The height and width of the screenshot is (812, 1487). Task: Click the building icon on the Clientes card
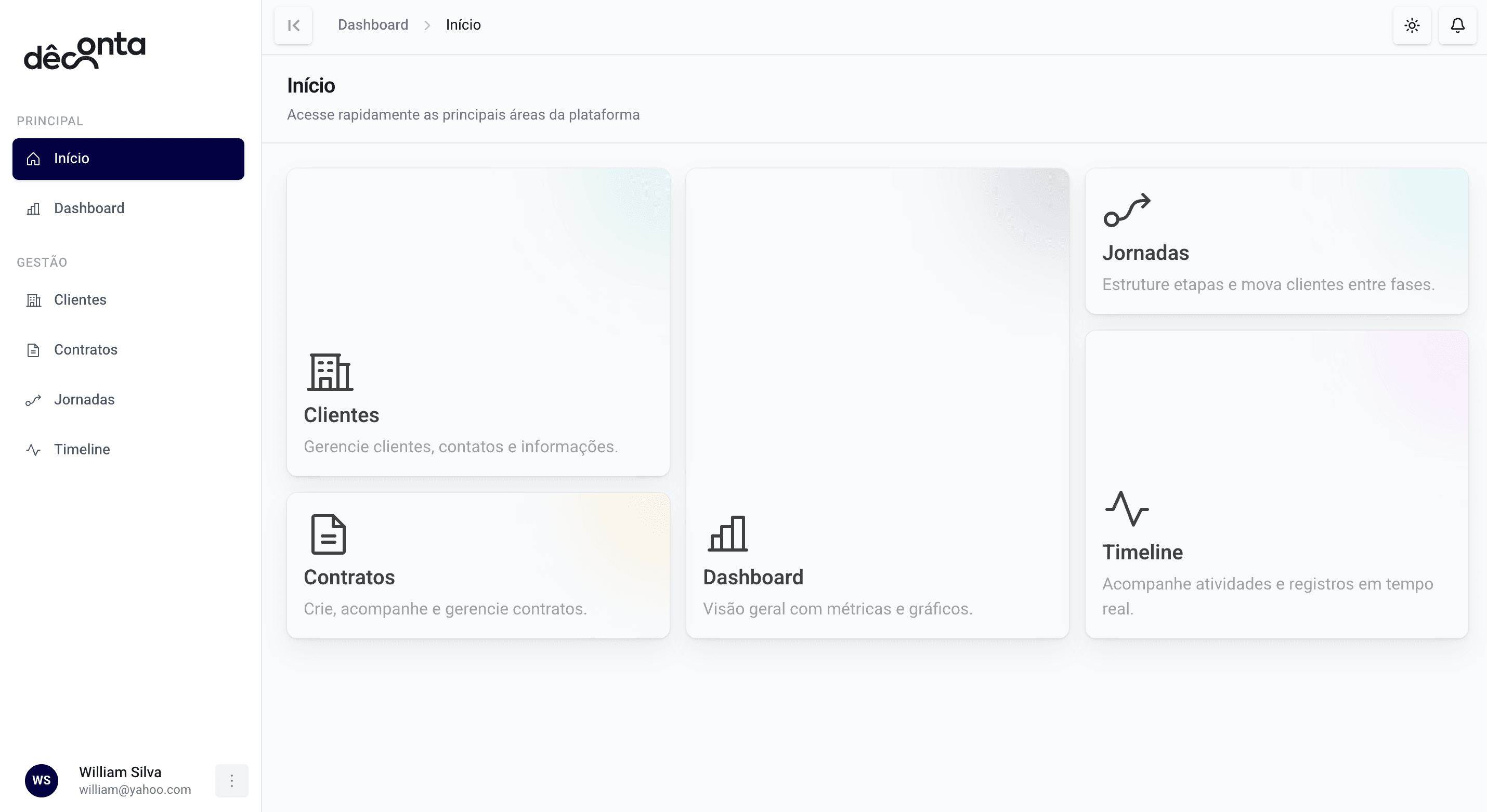tap(329, 372)
